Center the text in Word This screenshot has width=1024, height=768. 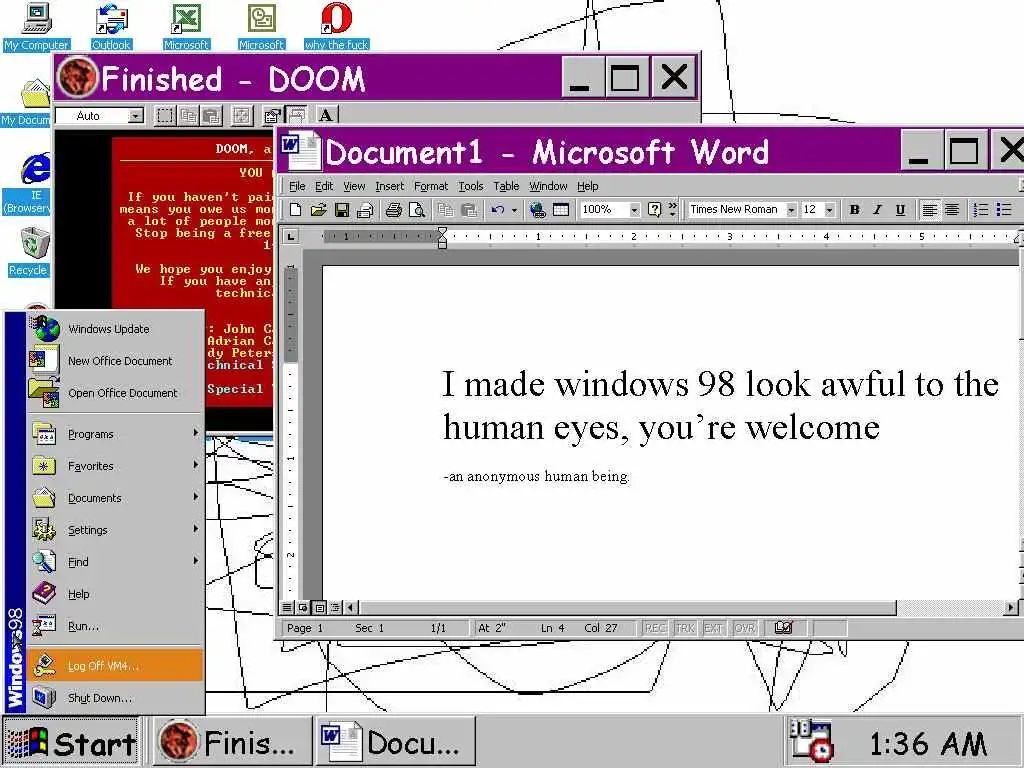[952, 210]
